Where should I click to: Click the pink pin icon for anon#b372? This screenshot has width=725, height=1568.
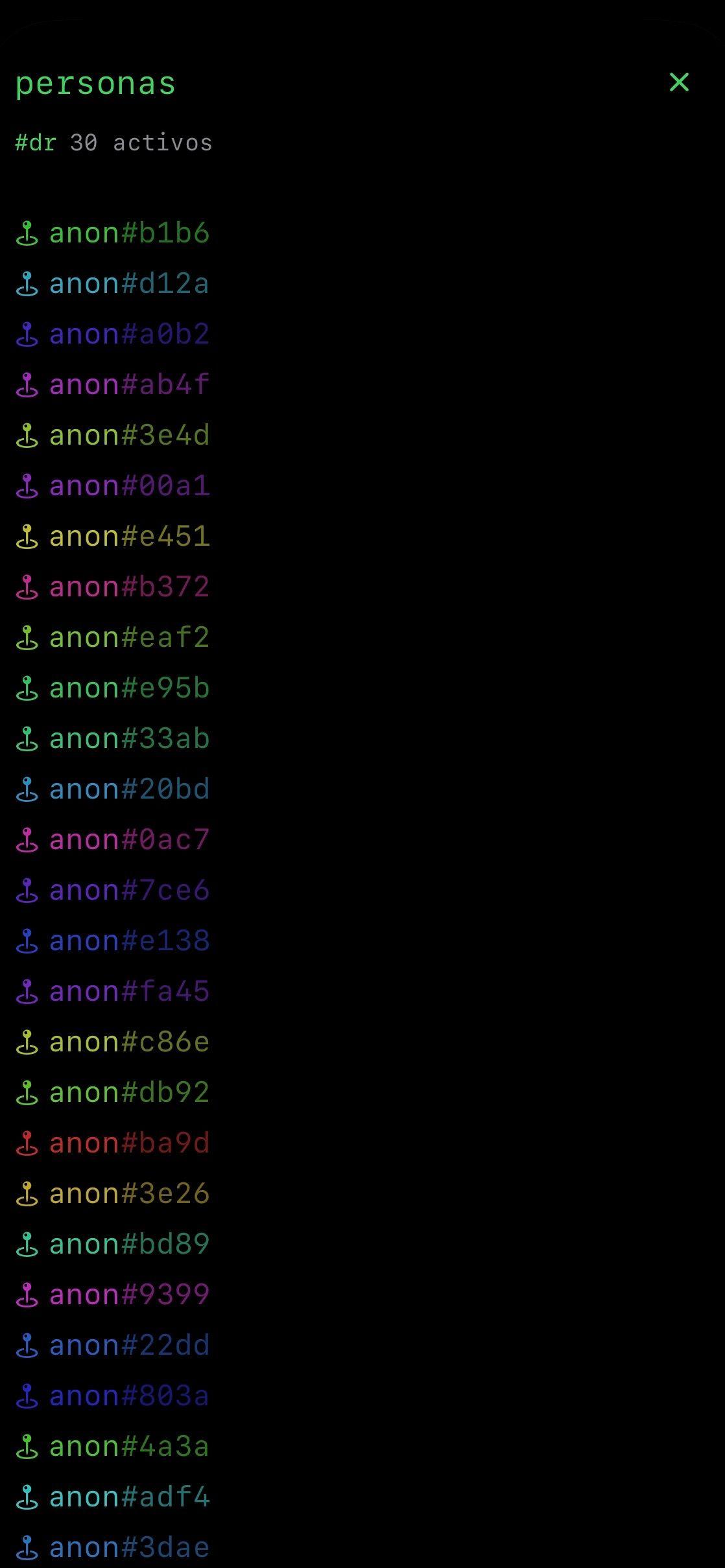[27, 587]
